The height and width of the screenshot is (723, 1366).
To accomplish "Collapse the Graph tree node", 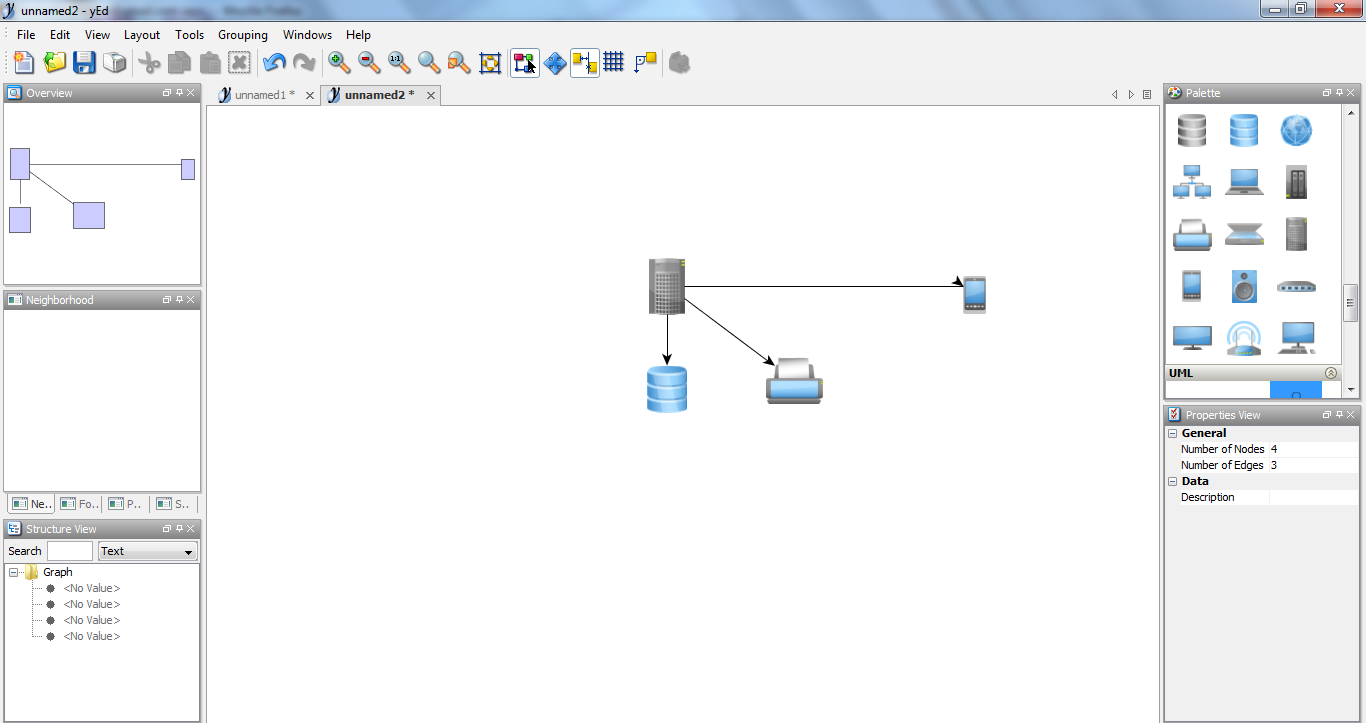I will coord(14,572).
